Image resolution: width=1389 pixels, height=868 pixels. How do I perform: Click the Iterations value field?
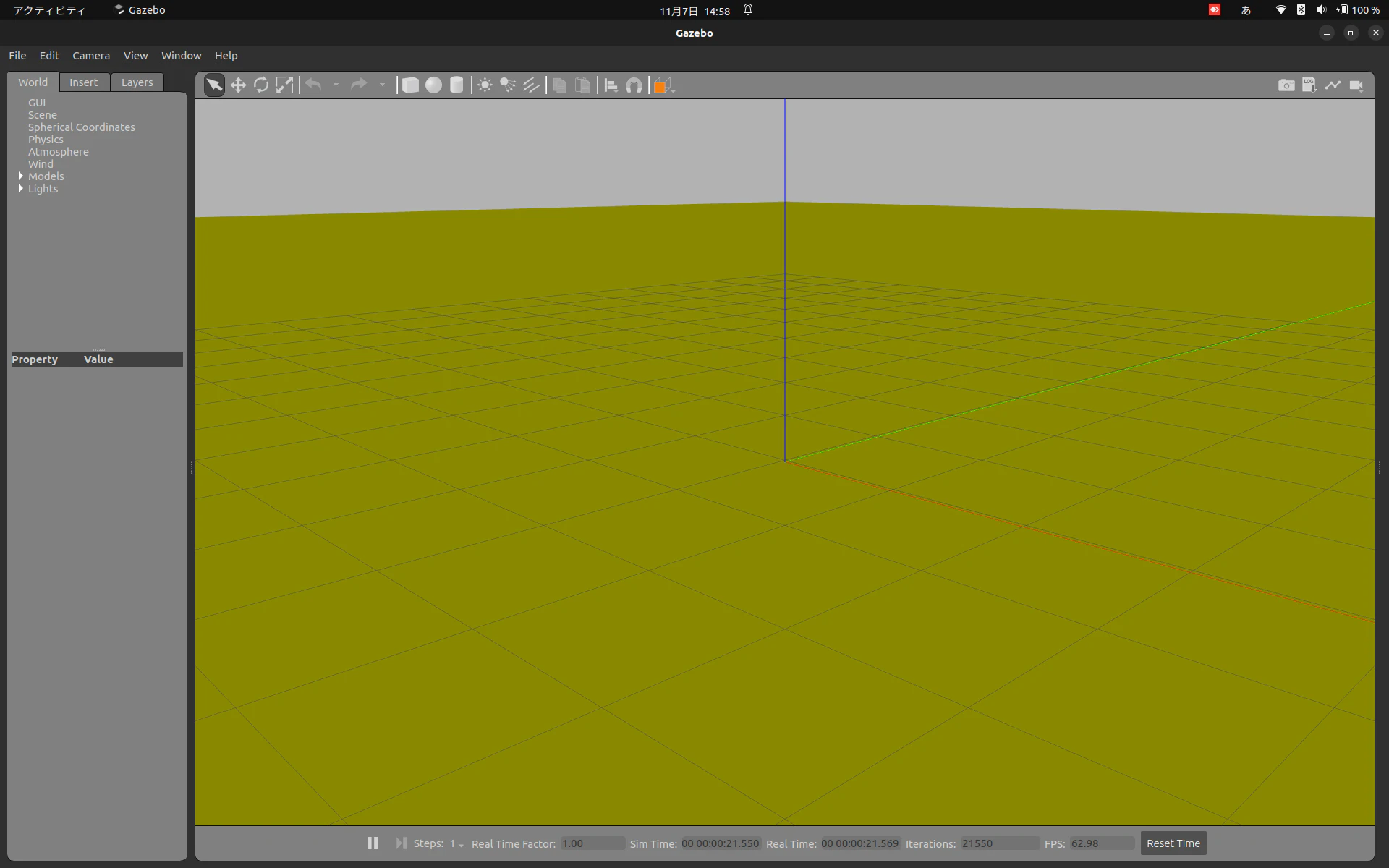point(1000,843)
